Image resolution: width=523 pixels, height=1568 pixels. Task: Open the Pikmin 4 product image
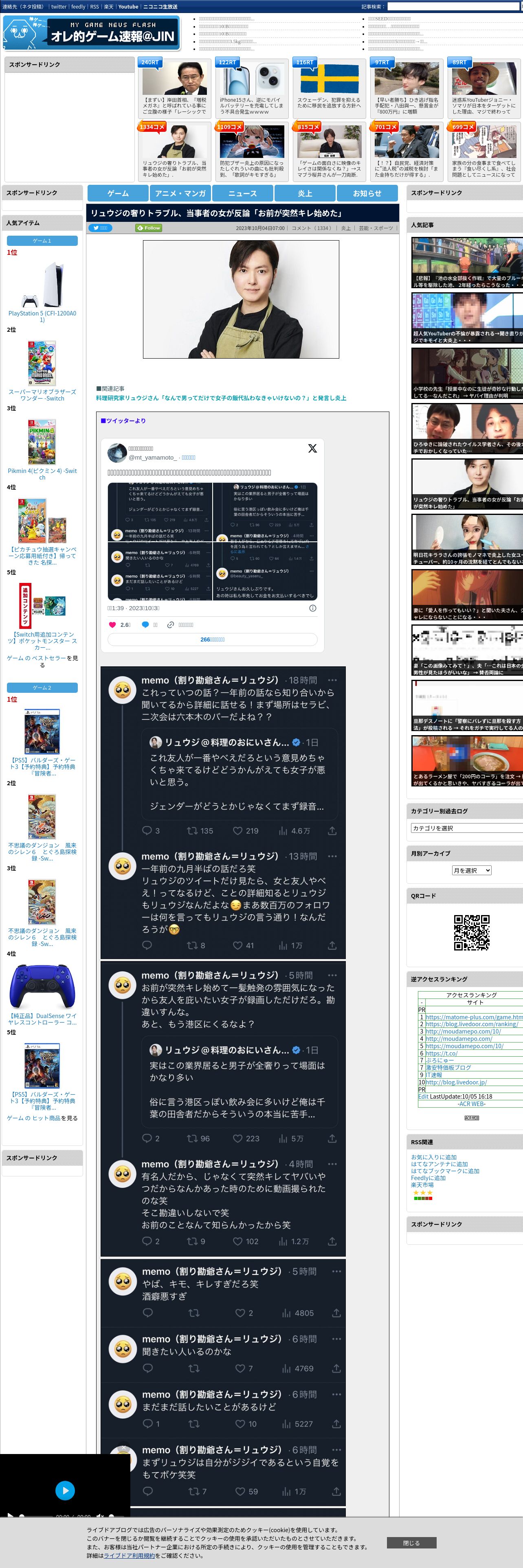point(42,441)
